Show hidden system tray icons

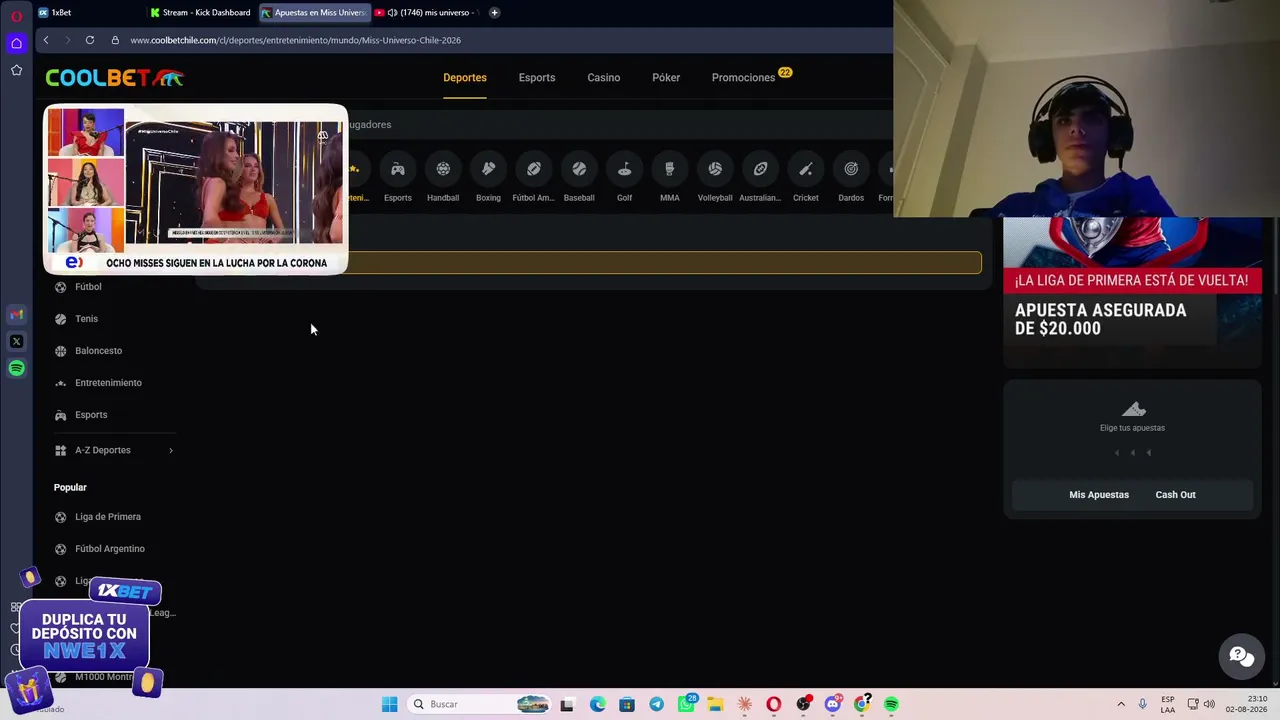[x=1121, y=704]
